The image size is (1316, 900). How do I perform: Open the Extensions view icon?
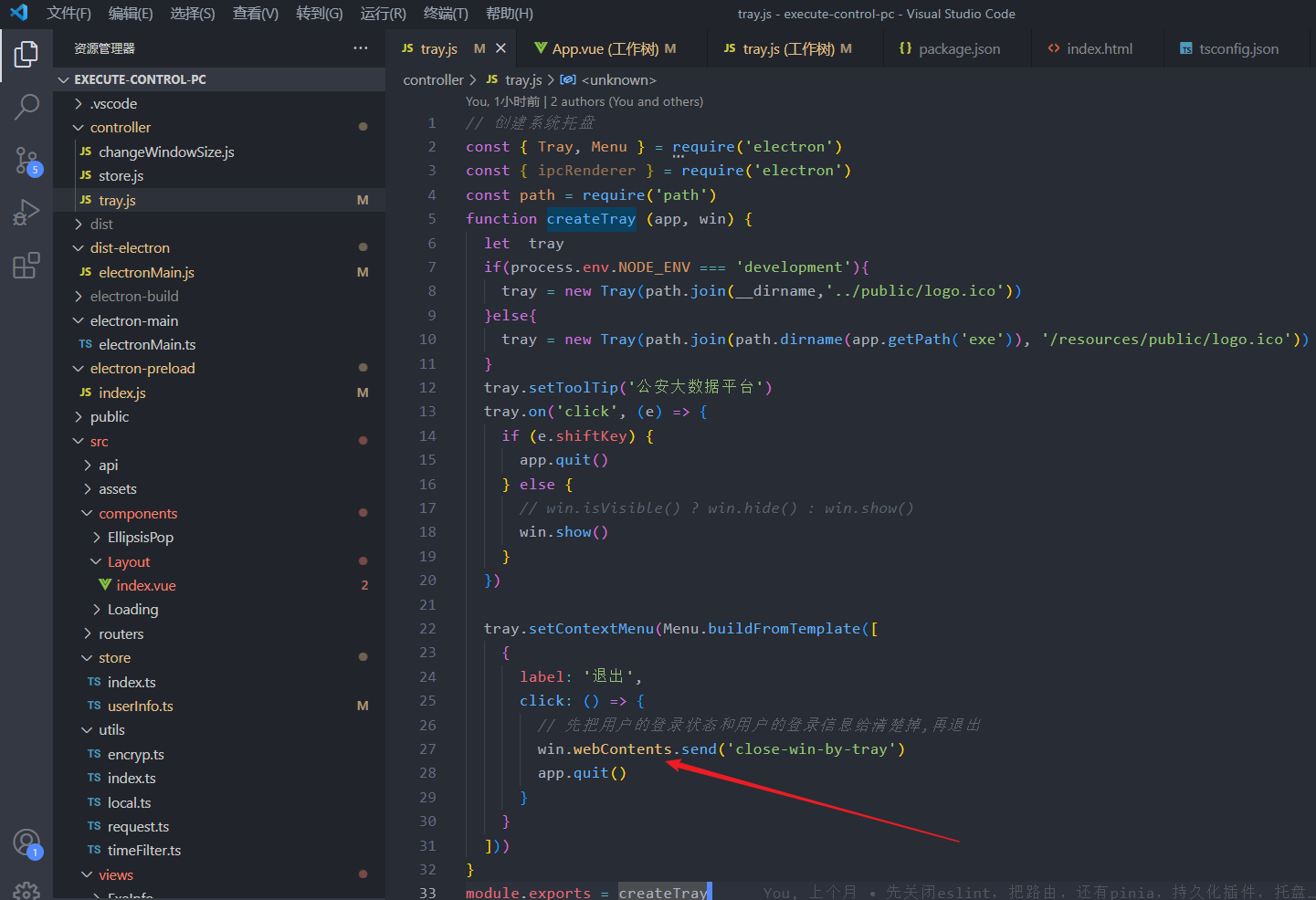click(x=26, y=266)
